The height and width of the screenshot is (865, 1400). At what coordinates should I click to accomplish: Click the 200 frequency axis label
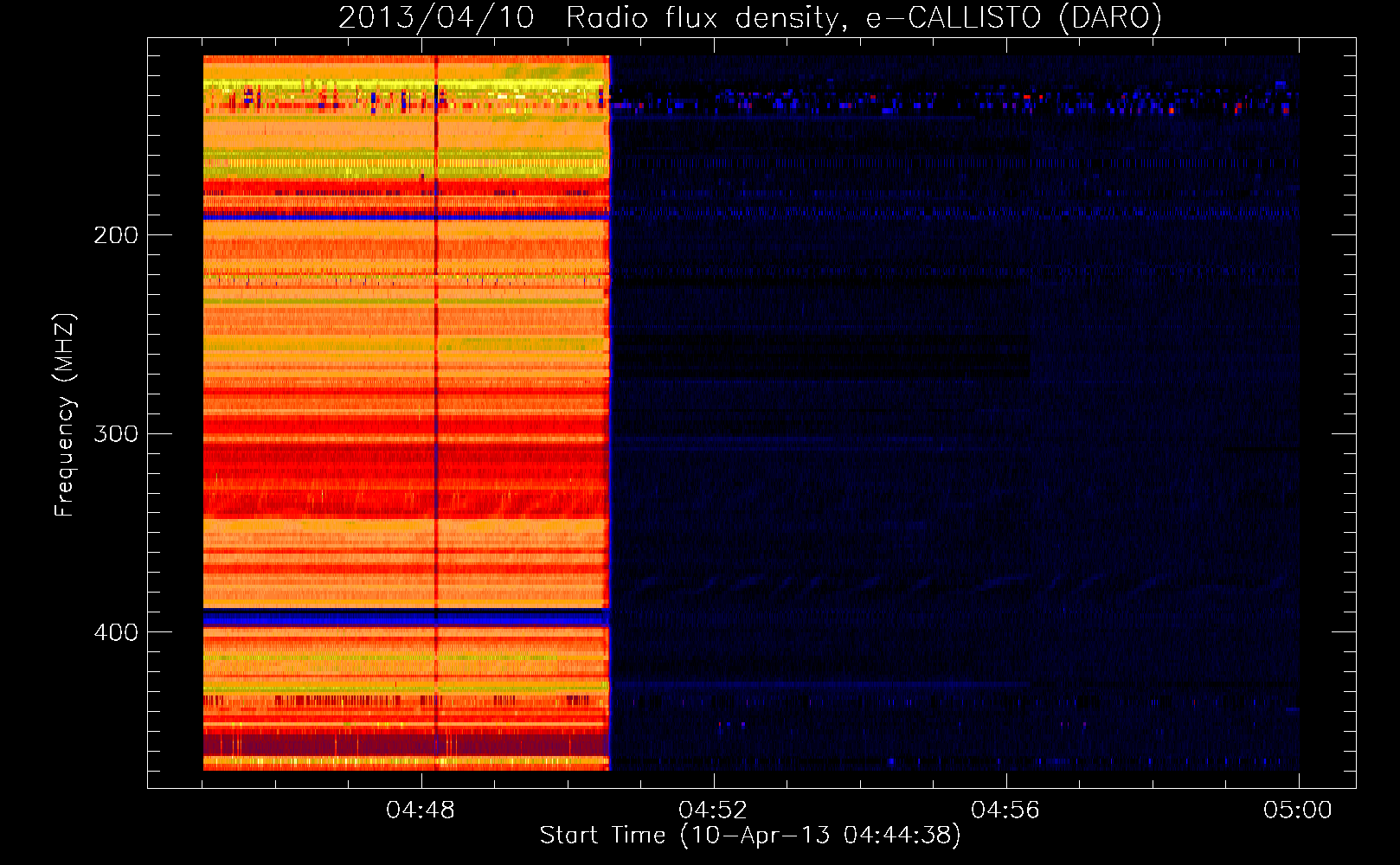point(116,235)
